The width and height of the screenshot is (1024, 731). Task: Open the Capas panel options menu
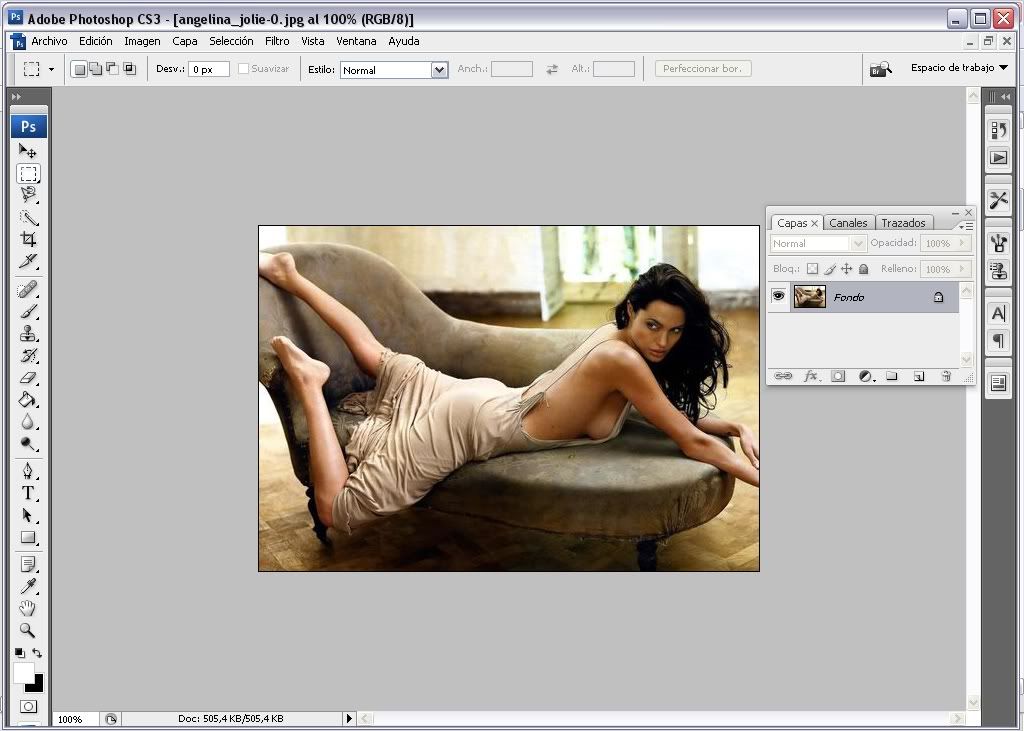pyautogui.click(x=967, y=226)
